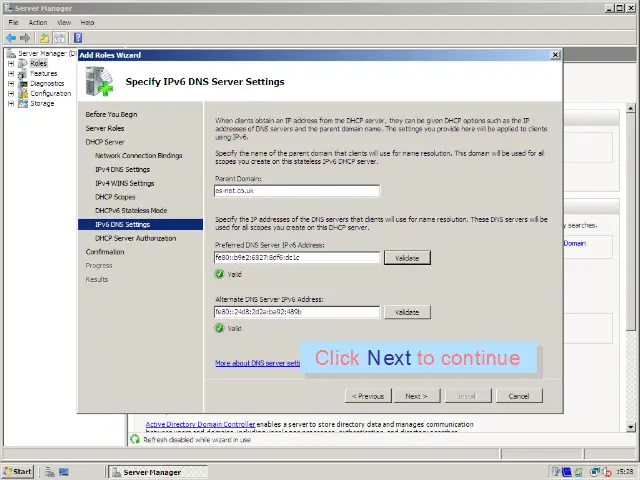Click the Features icon in tree
640x480 pixels.
23,74
